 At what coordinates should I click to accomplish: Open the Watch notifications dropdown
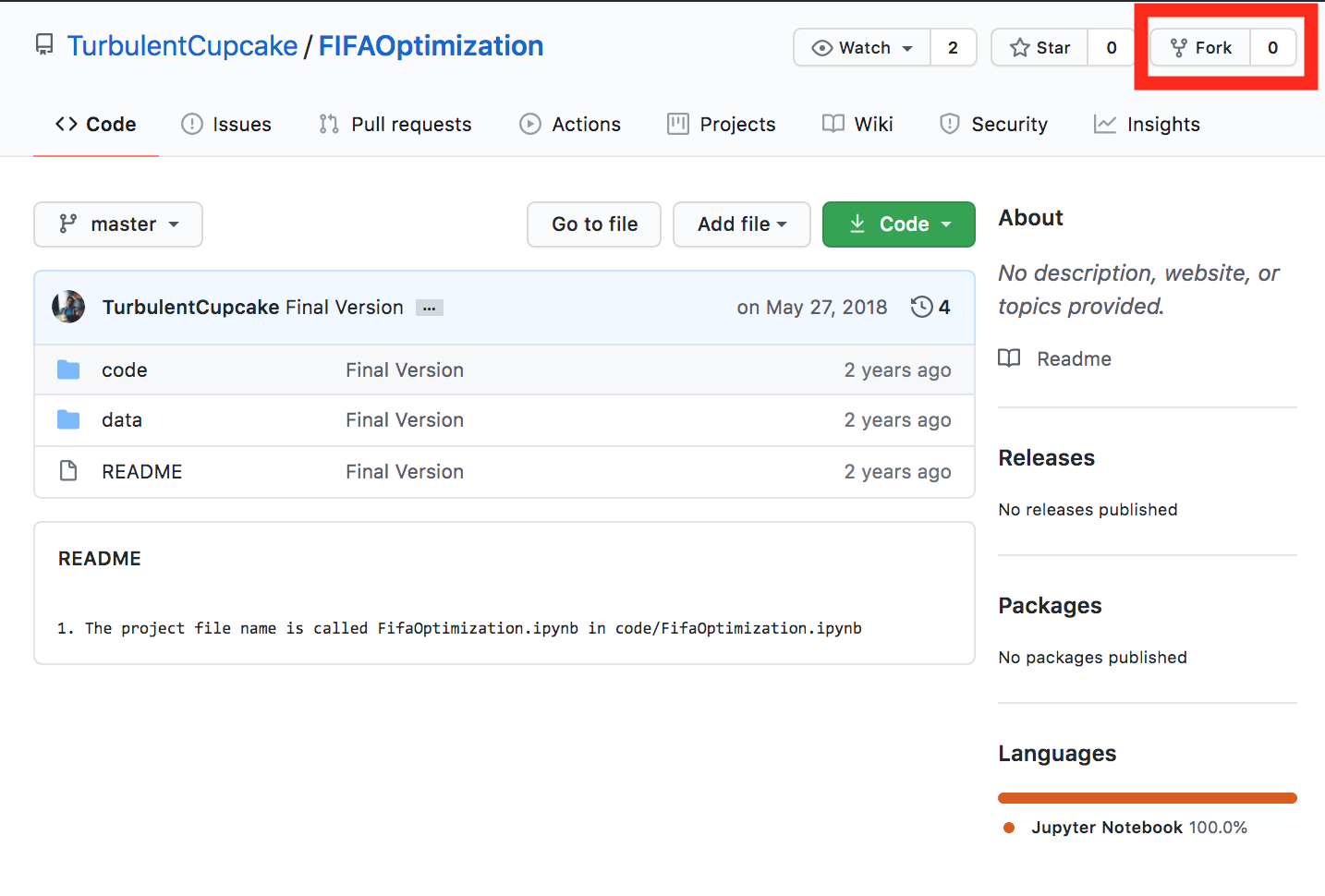(x=862, y=48)
